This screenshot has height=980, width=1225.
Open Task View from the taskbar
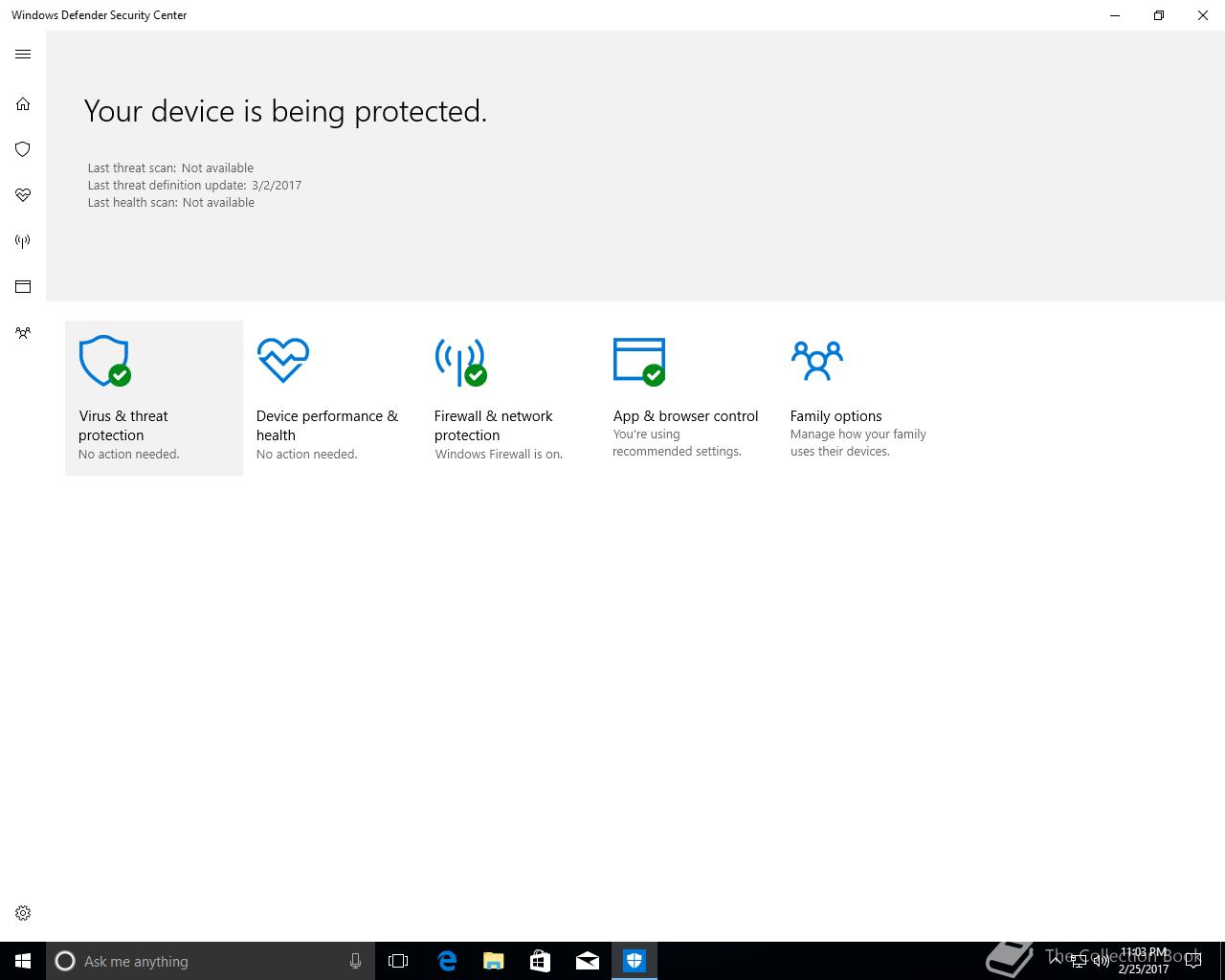(x=398, y=961)
